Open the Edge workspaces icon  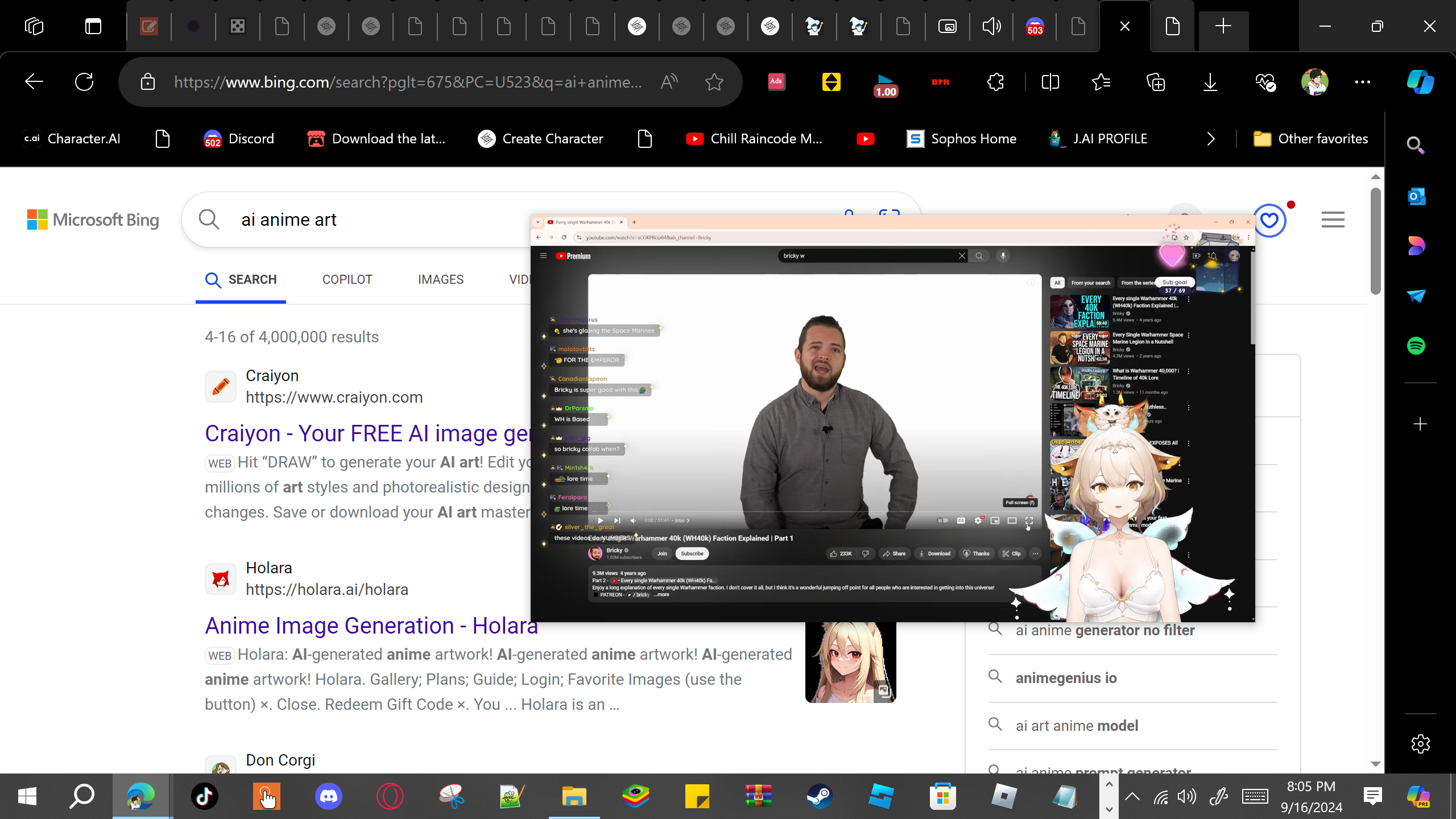[34, 26]
